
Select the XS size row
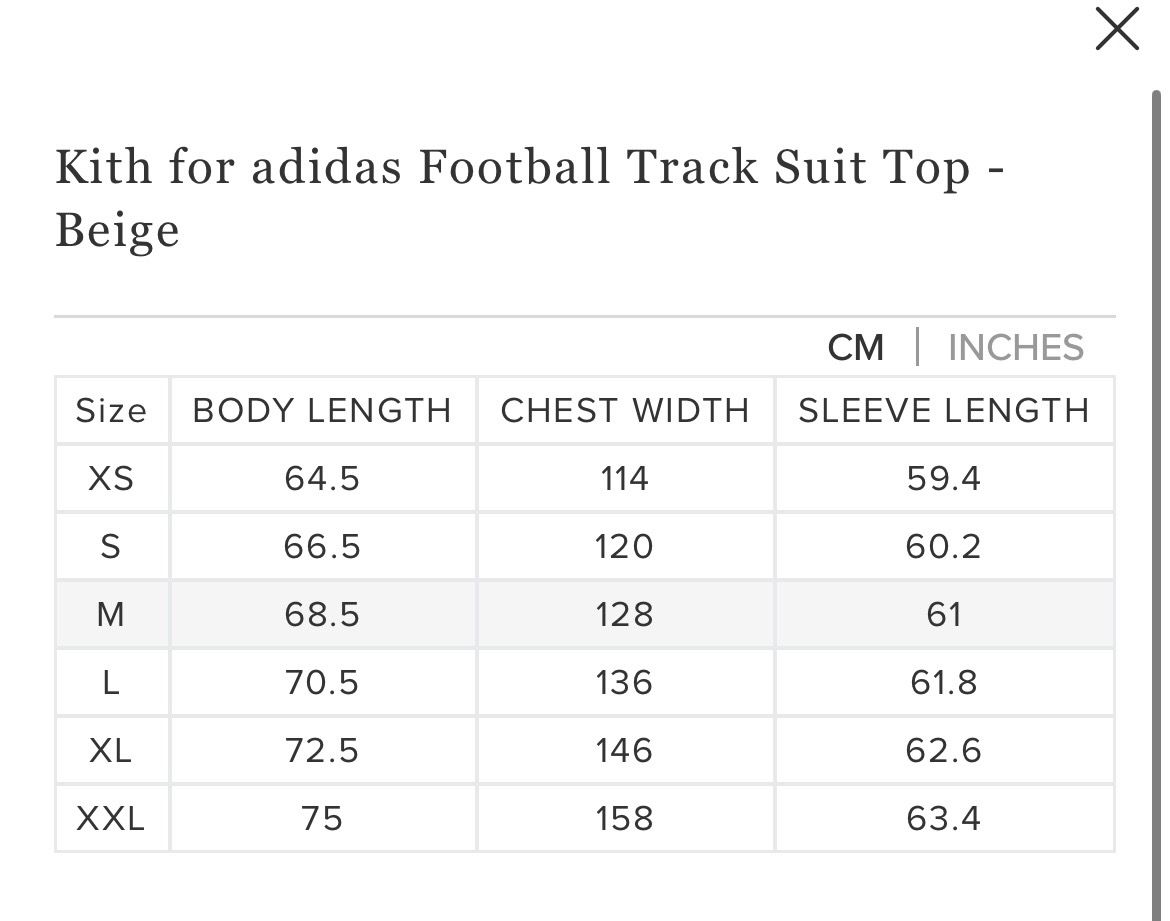pyautogui.click(x=585, y=478)
